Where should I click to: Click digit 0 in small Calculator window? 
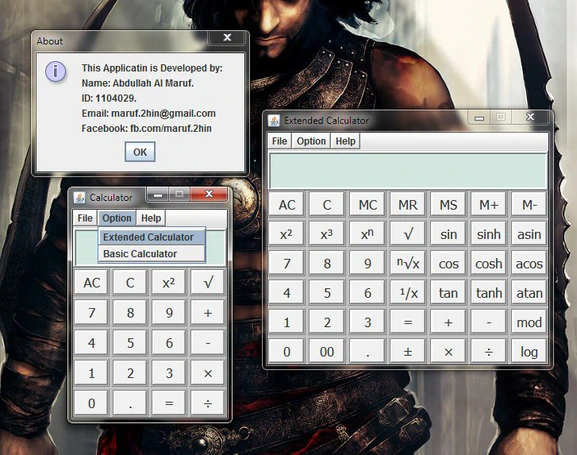(x=91, y=403)
